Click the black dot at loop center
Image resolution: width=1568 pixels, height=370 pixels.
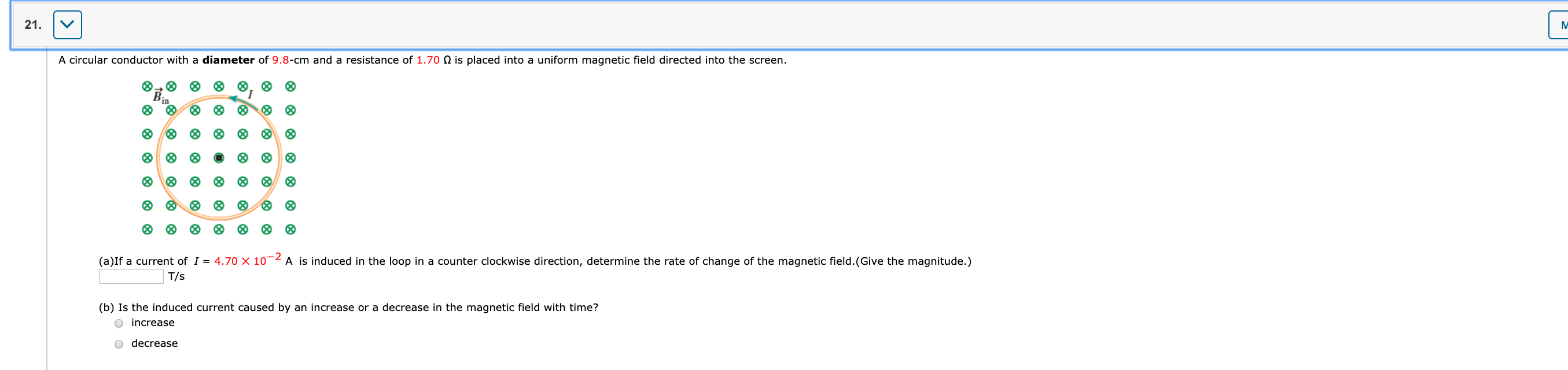coord(219,158)
